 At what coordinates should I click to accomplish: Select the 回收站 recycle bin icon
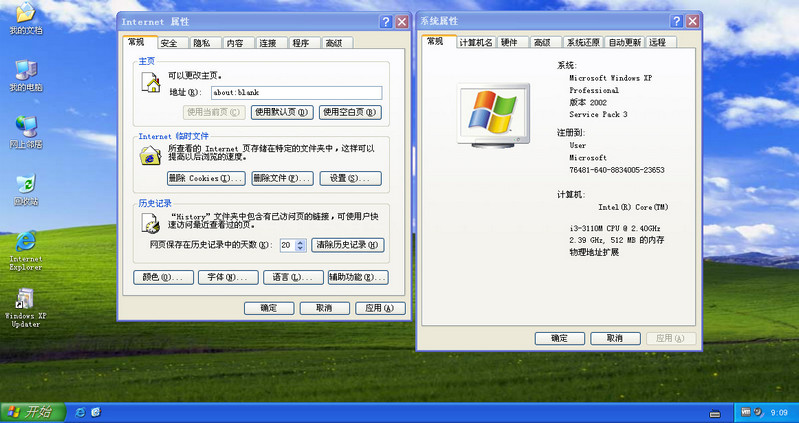coord(25,190)
